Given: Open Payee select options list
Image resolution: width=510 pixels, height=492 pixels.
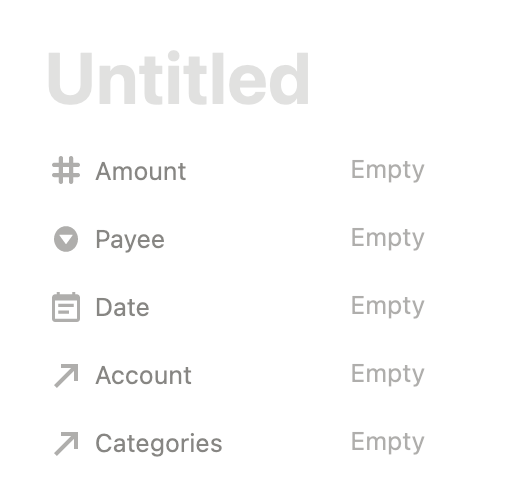Looking at the screenshot, I should 388,238.
